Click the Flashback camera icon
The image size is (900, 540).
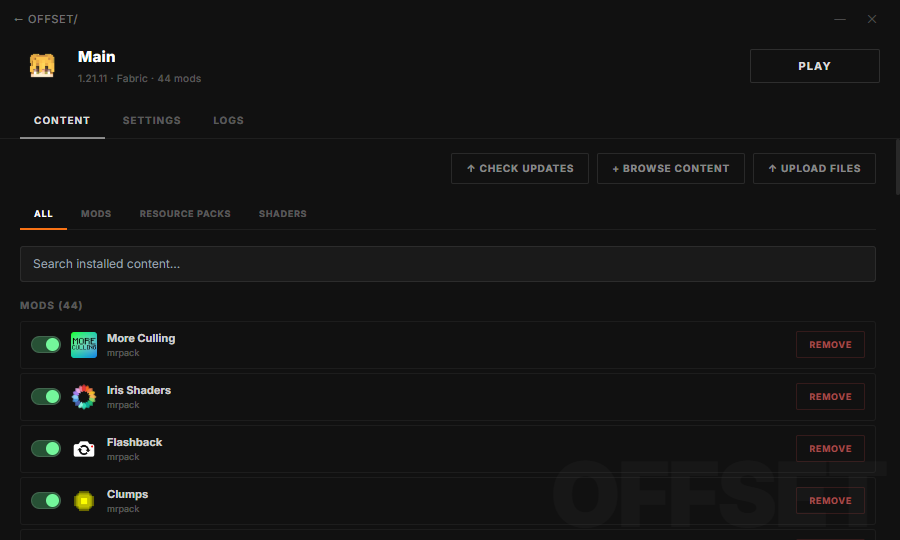click(x=84, y=449)
